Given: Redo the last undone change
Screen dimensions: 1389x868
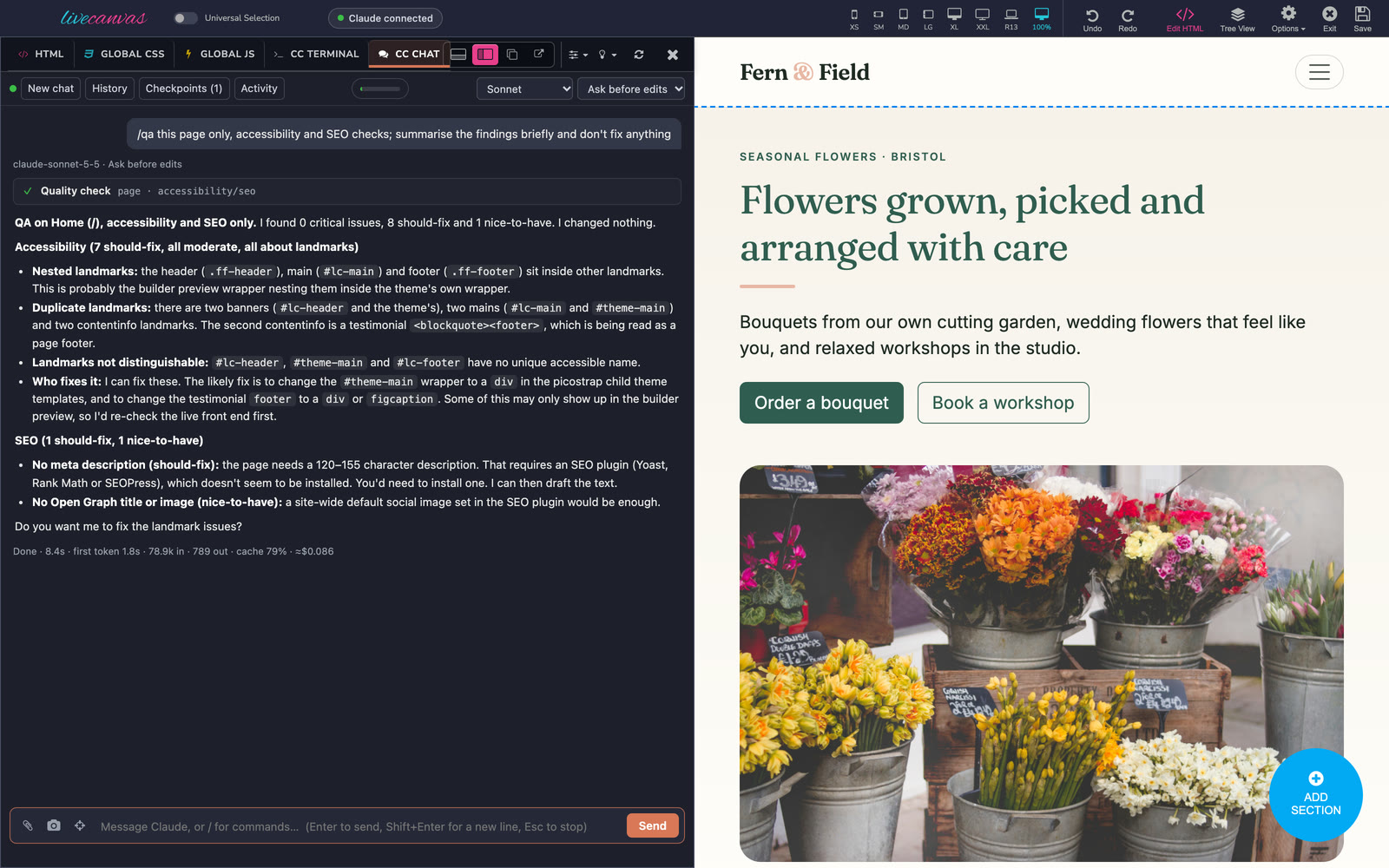Looking at the screenshot, I should [1128, 19].
